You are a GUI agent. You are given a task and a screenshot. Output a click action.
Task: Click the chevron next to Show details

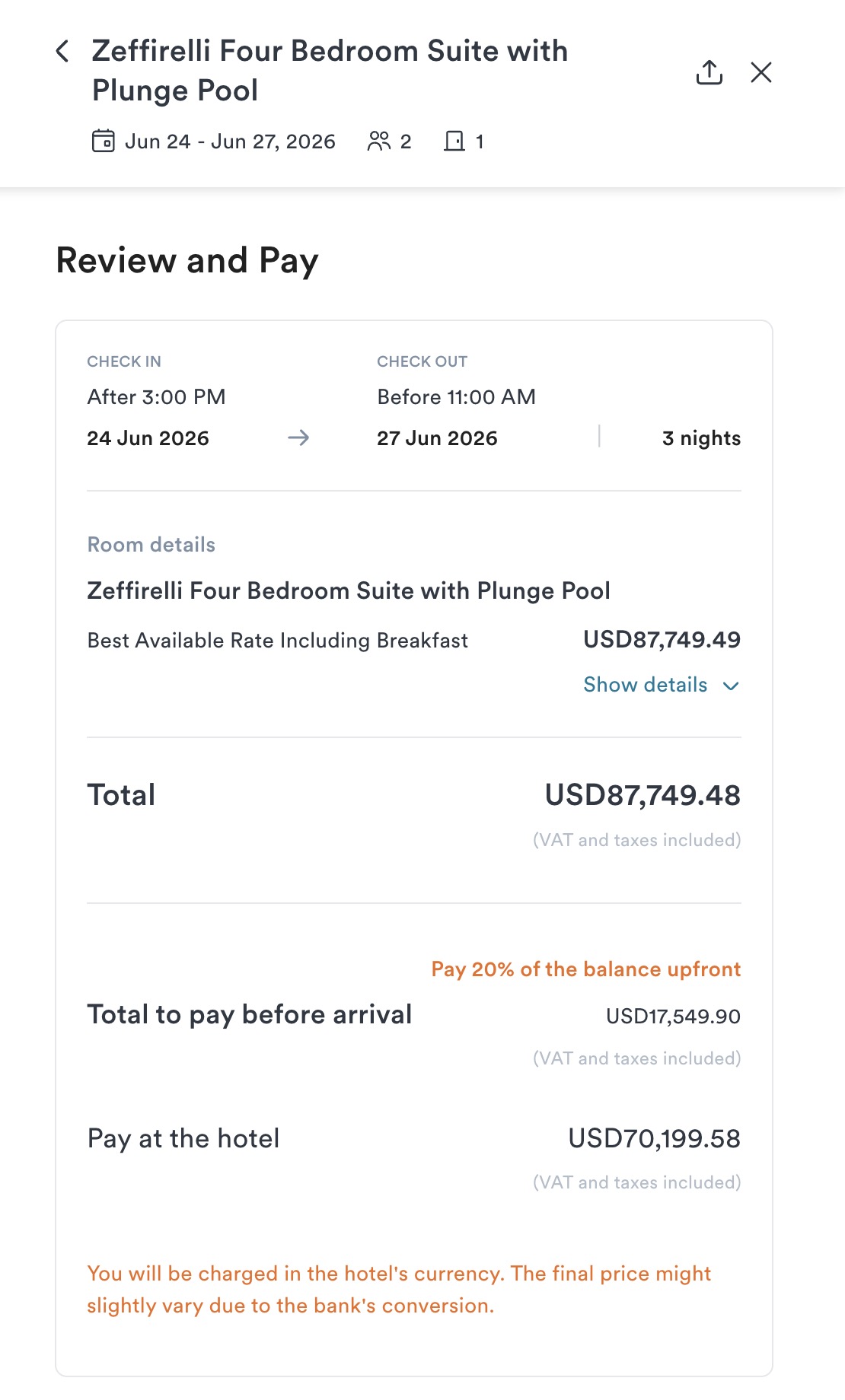point(731,686)
